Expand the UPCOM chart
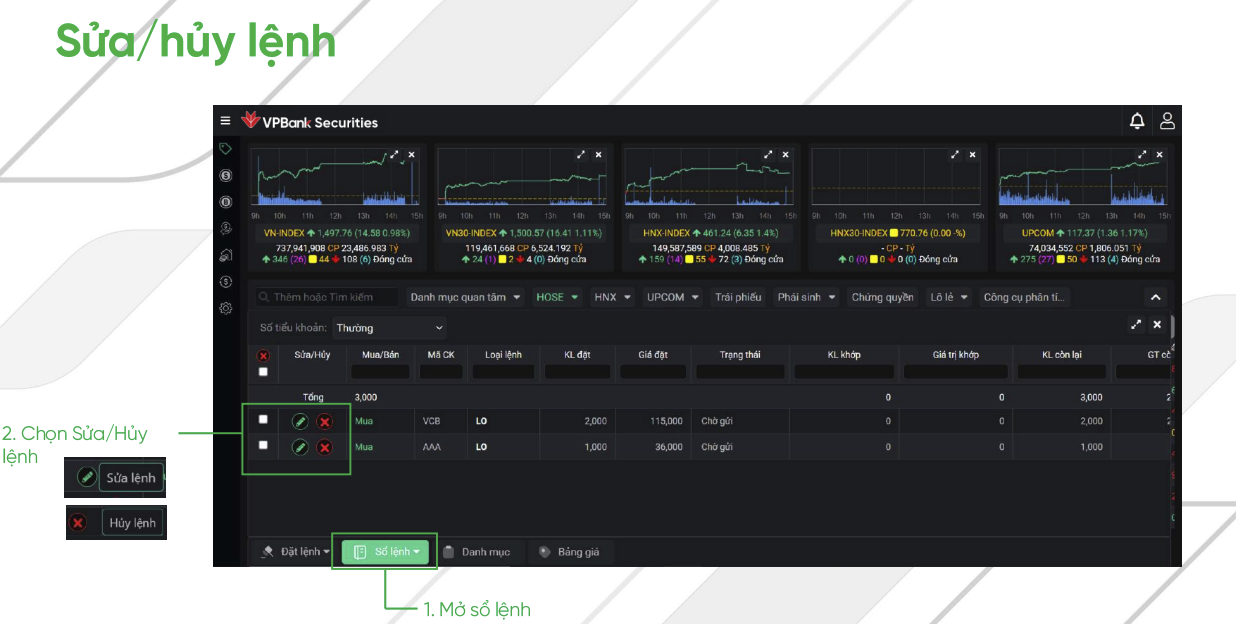The height and width of the screenshot is (624, 1236). 1142,155
